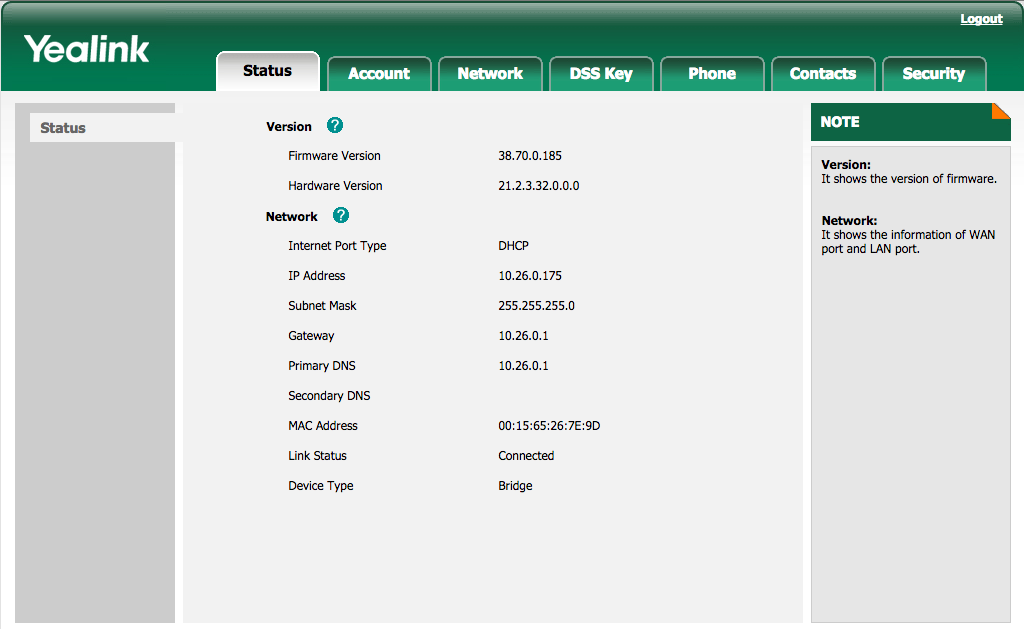
Task: Click the MAC address value 00:15:65:26:7E:9D
Action: point(549,426)
